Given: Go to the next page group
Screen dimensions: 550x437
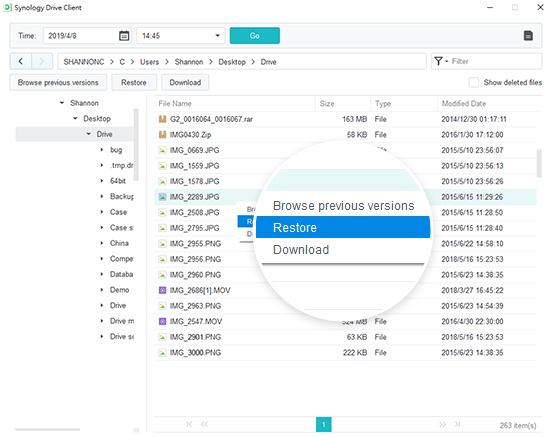Looking at the screenshot, I should click(x=443, y=424).
